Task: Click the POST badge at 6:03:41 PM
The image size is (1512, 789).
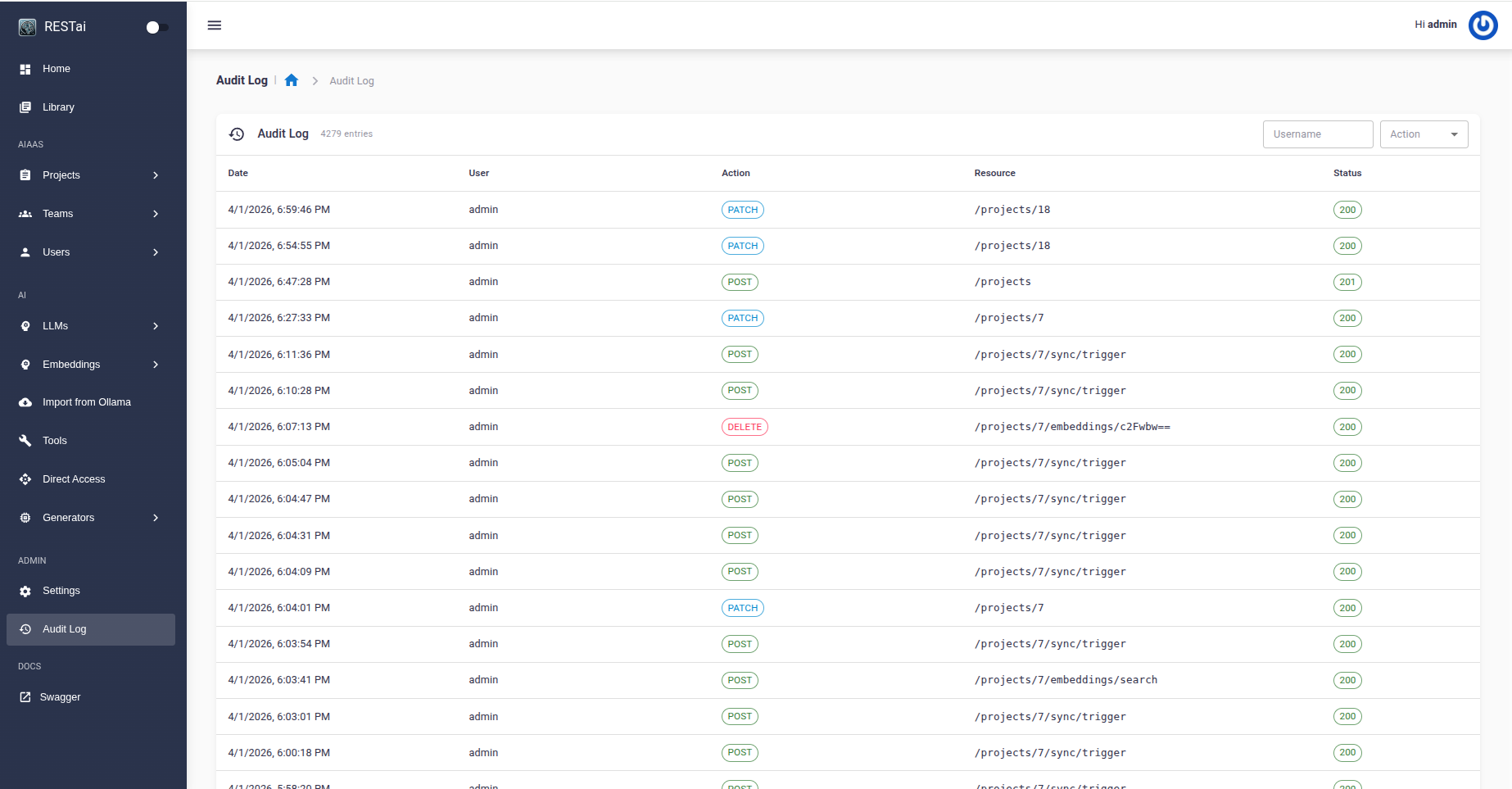Action: point(740,680)
